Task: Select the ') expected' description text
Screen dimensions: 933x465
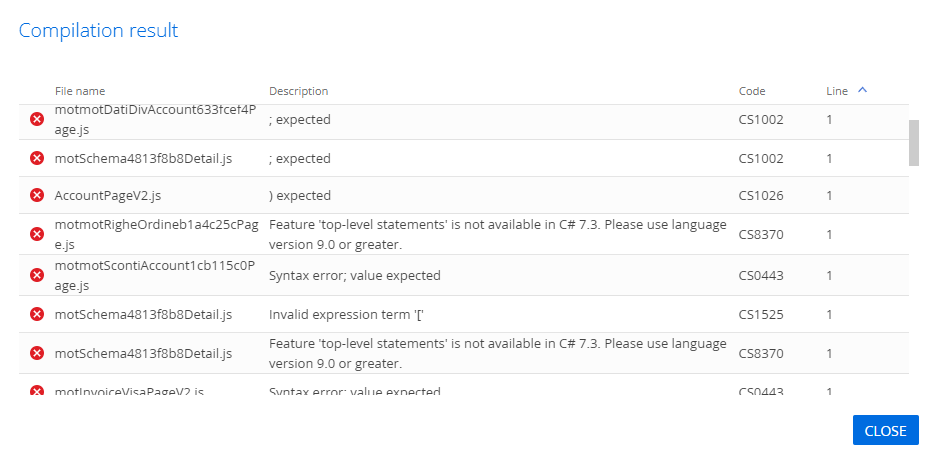Action: (300, 195)
